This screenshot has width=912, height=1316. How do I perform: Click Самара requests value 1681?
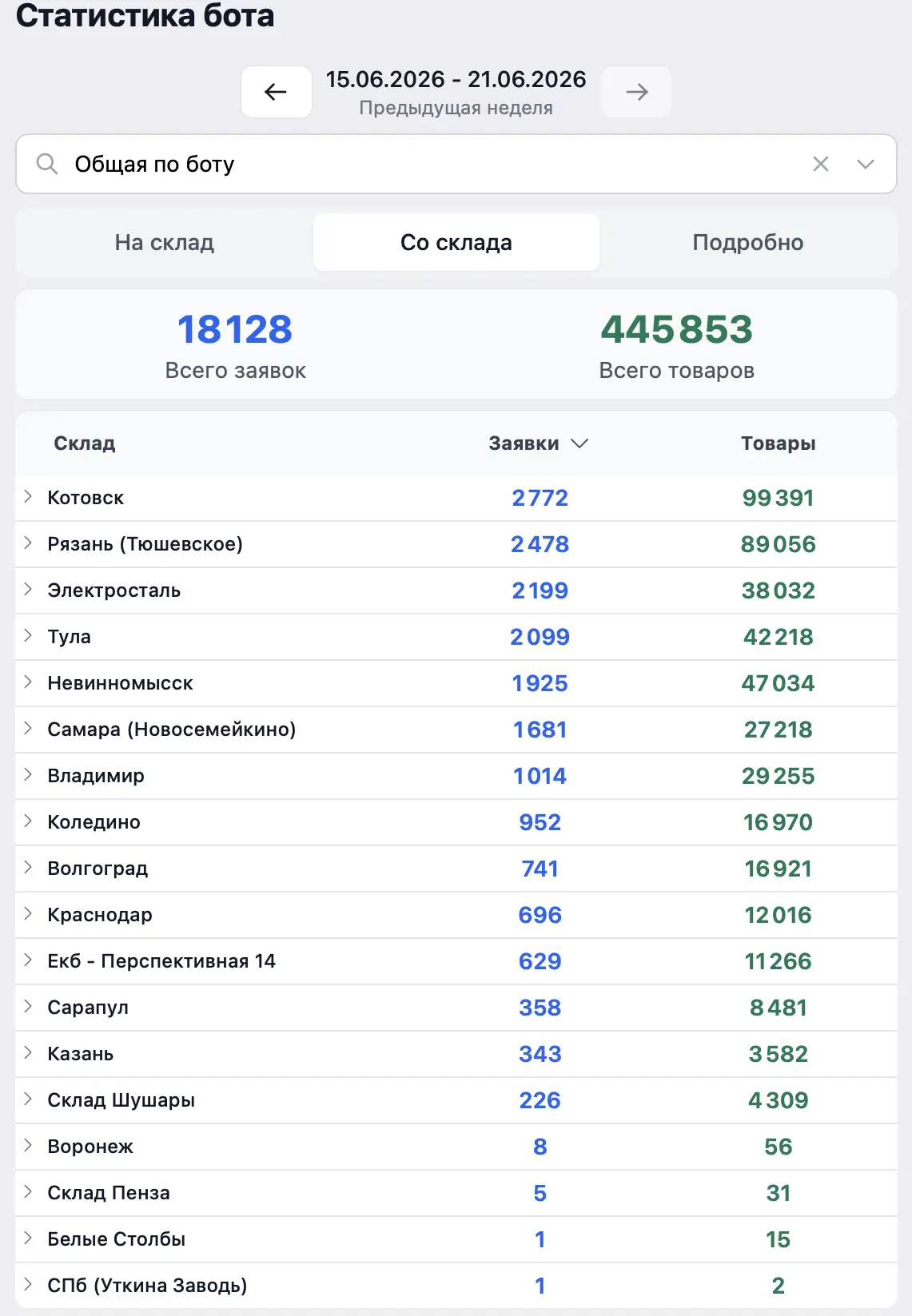[x=540, y=730]
